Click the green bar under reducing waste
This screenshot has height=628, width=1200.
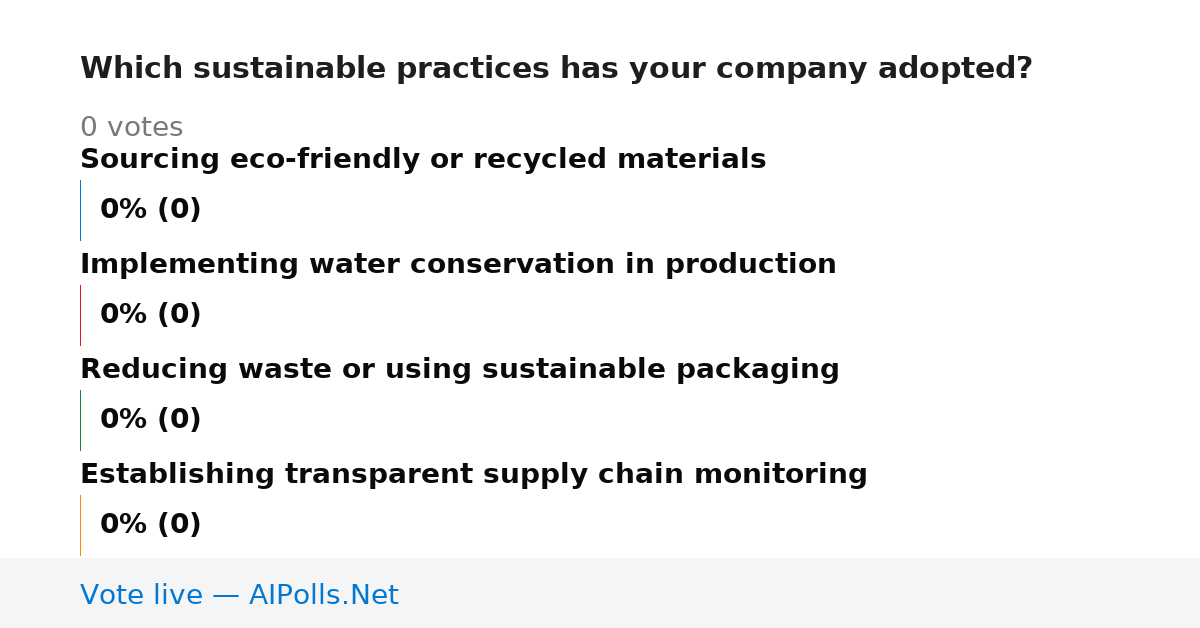(x=80, y=420)
